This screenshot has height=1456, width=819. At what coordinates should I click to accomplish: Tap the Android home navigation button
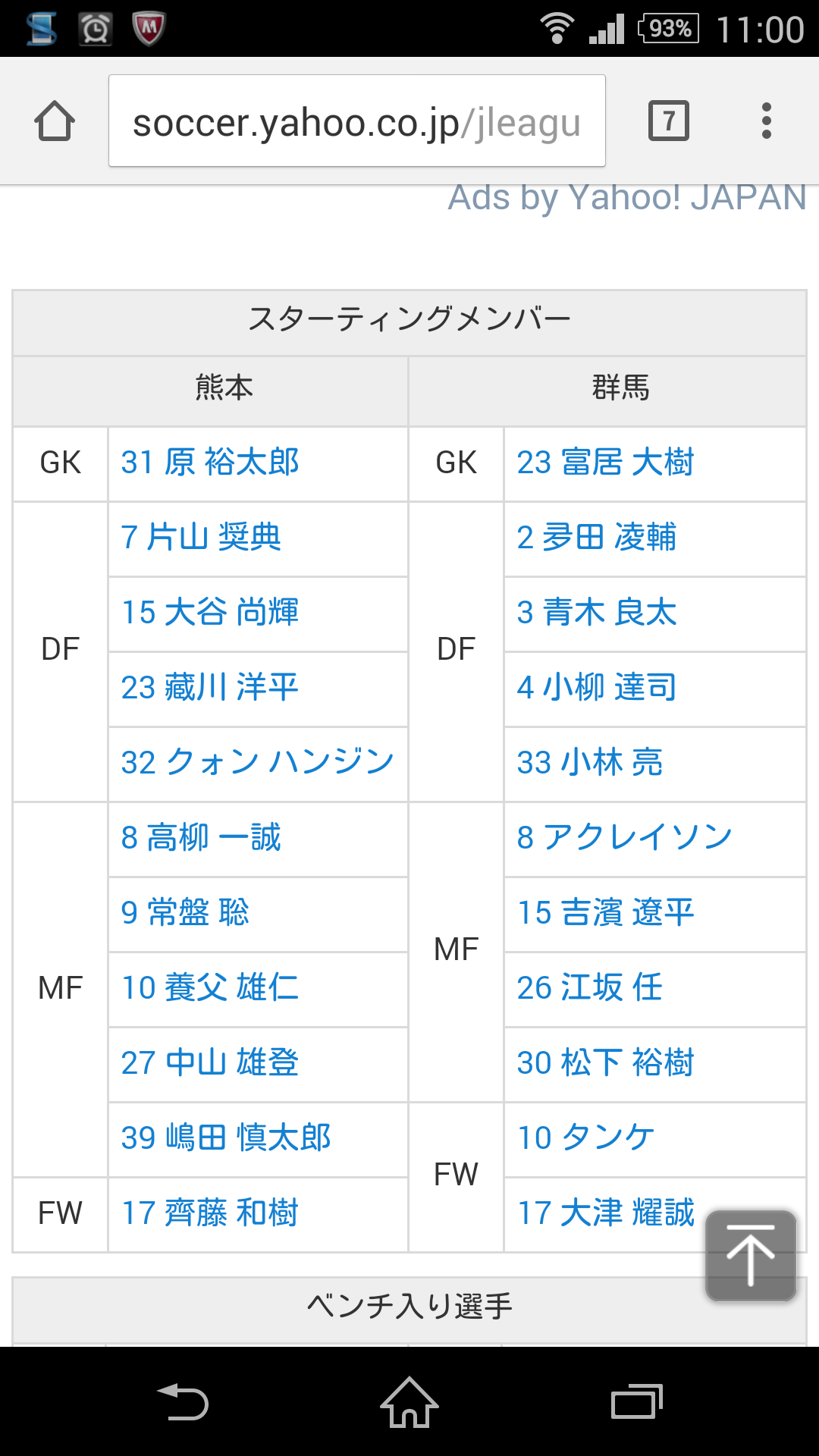pyautogui.click(x=409, y=1401)
